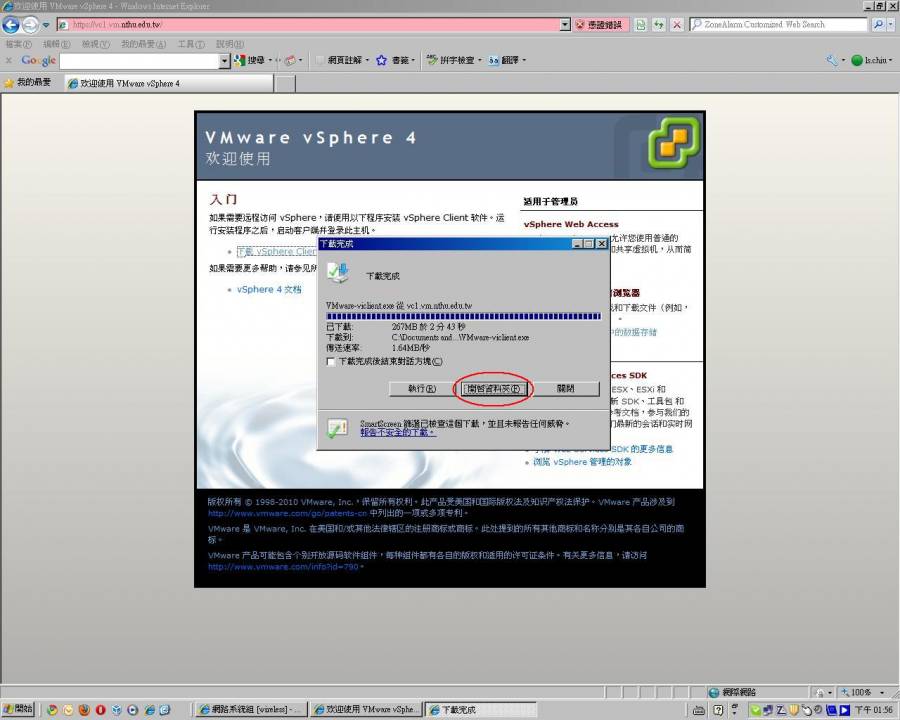Click the Refresh page icon

tap(659, 25)
